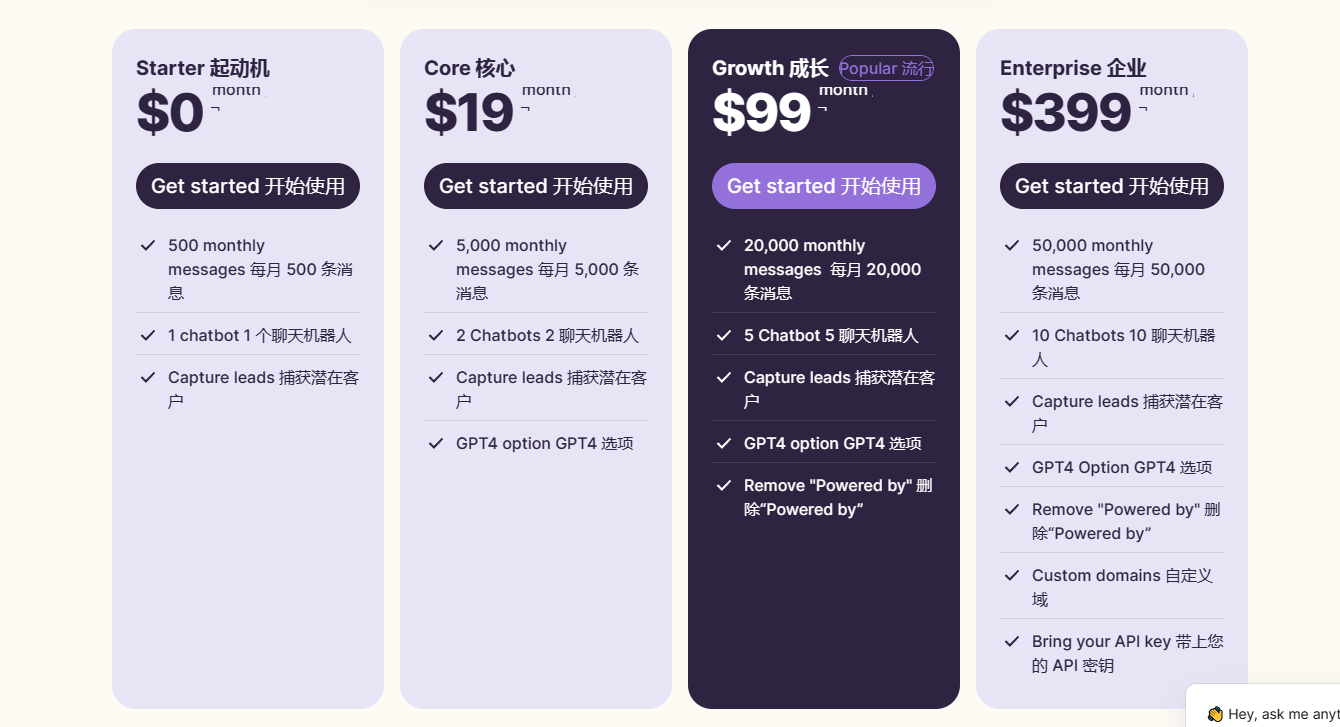This screenshot has height=727, width=1340.
Task: Click checkmark beside 500 monthly messages
Action: pyautogui.click(x=148, y=245)
